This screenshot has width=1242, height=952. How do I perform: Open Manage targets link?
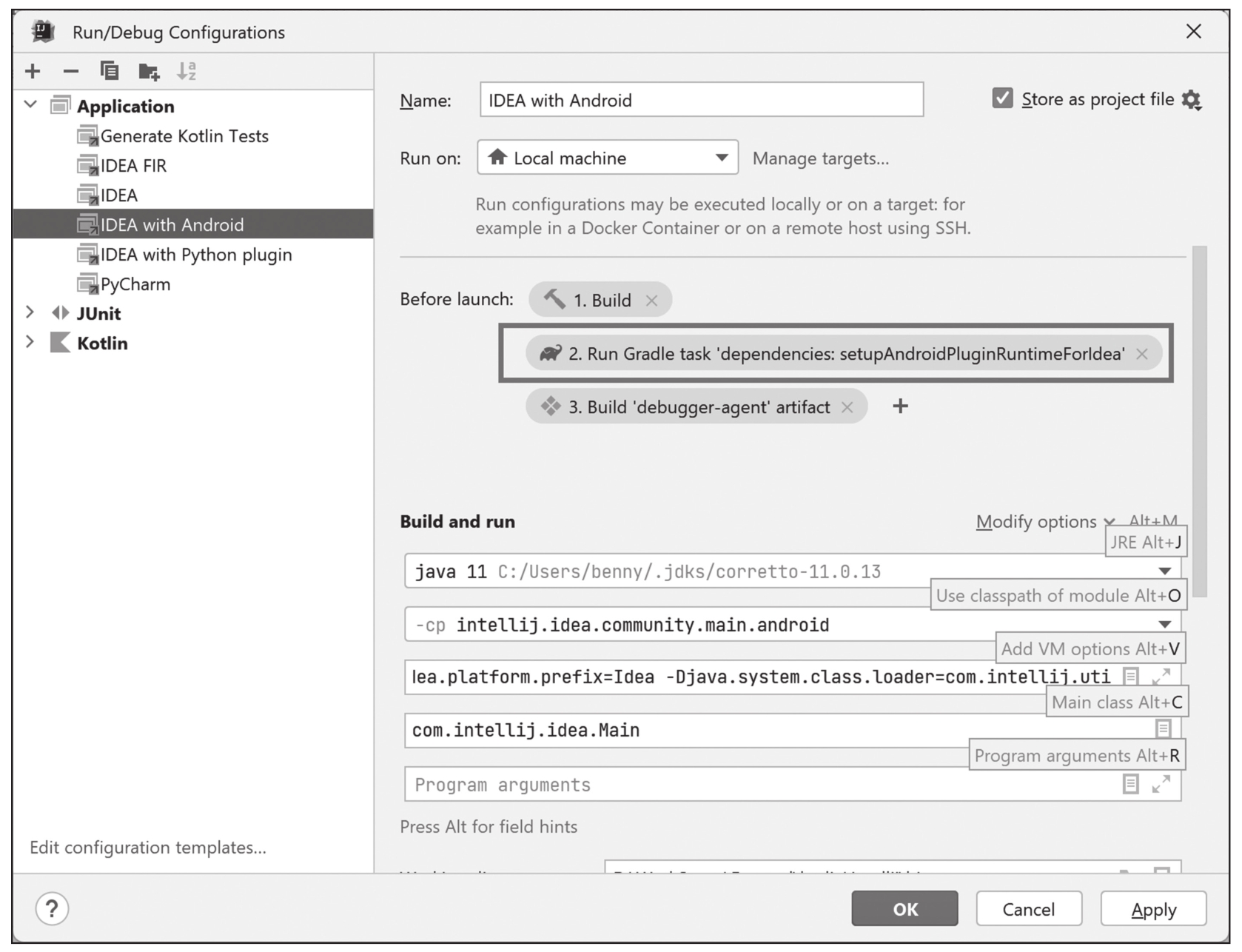(x=821, y=158)
